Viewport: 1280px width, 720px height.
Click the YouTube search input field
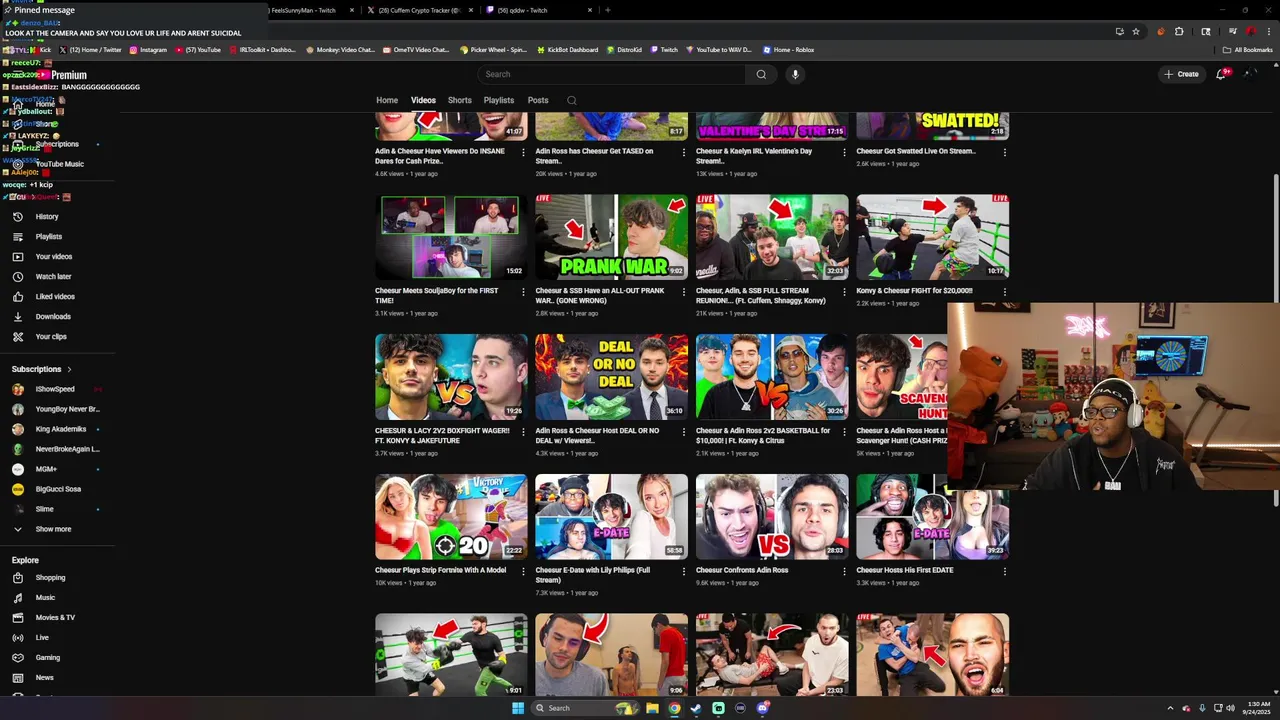click(x=612, y=74)
